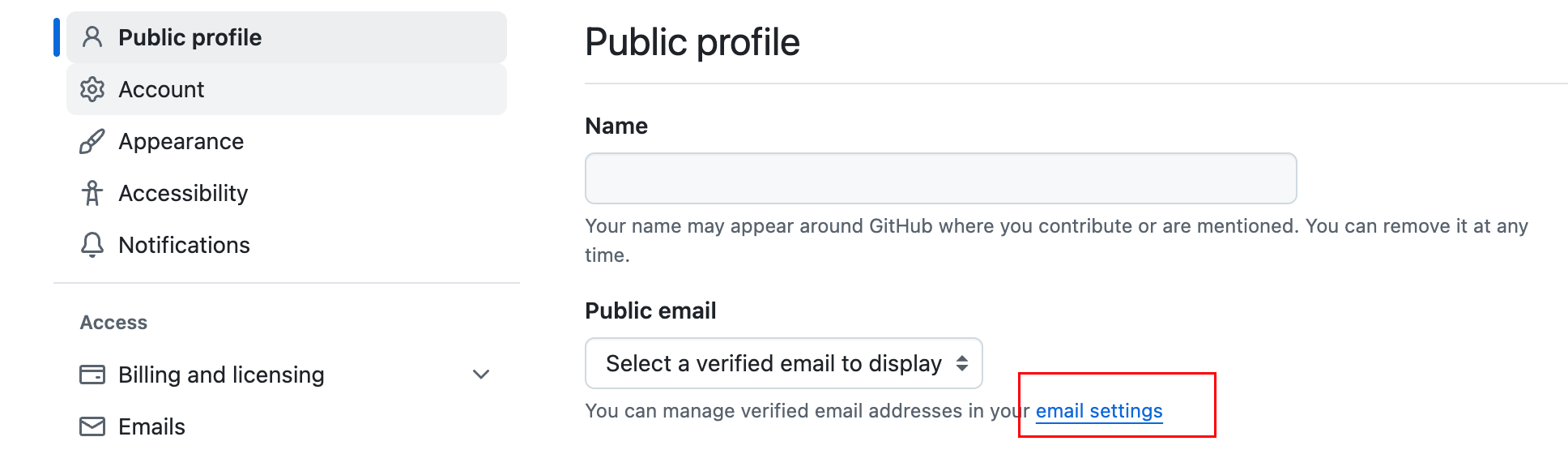The height and width of the screenshot is (454, 1568).
Task: Navigate to Emails settings
Action: tap(287, 426)
